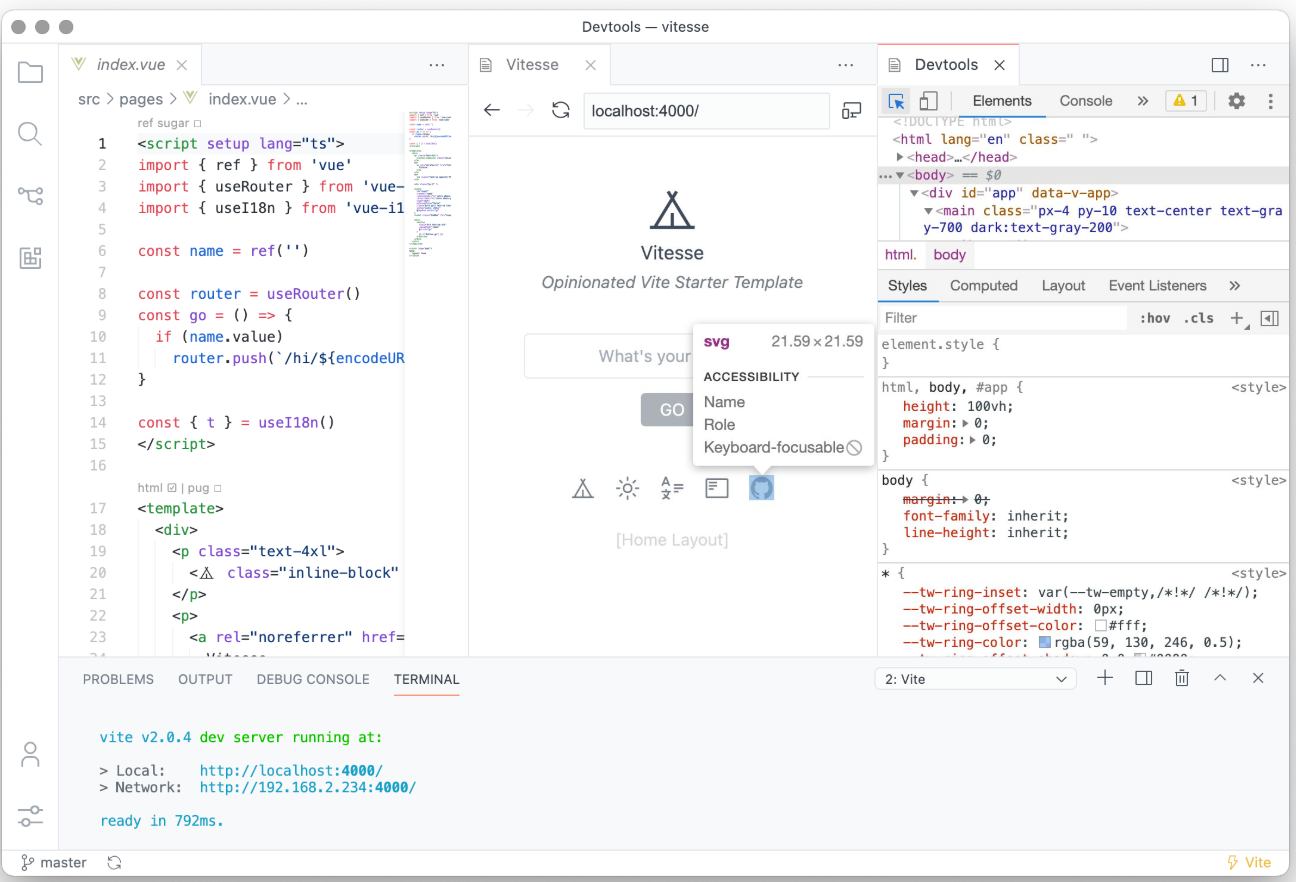Toggle dark mode with the sun icon
1296x882 pixels.
click(x=627, y=488)
